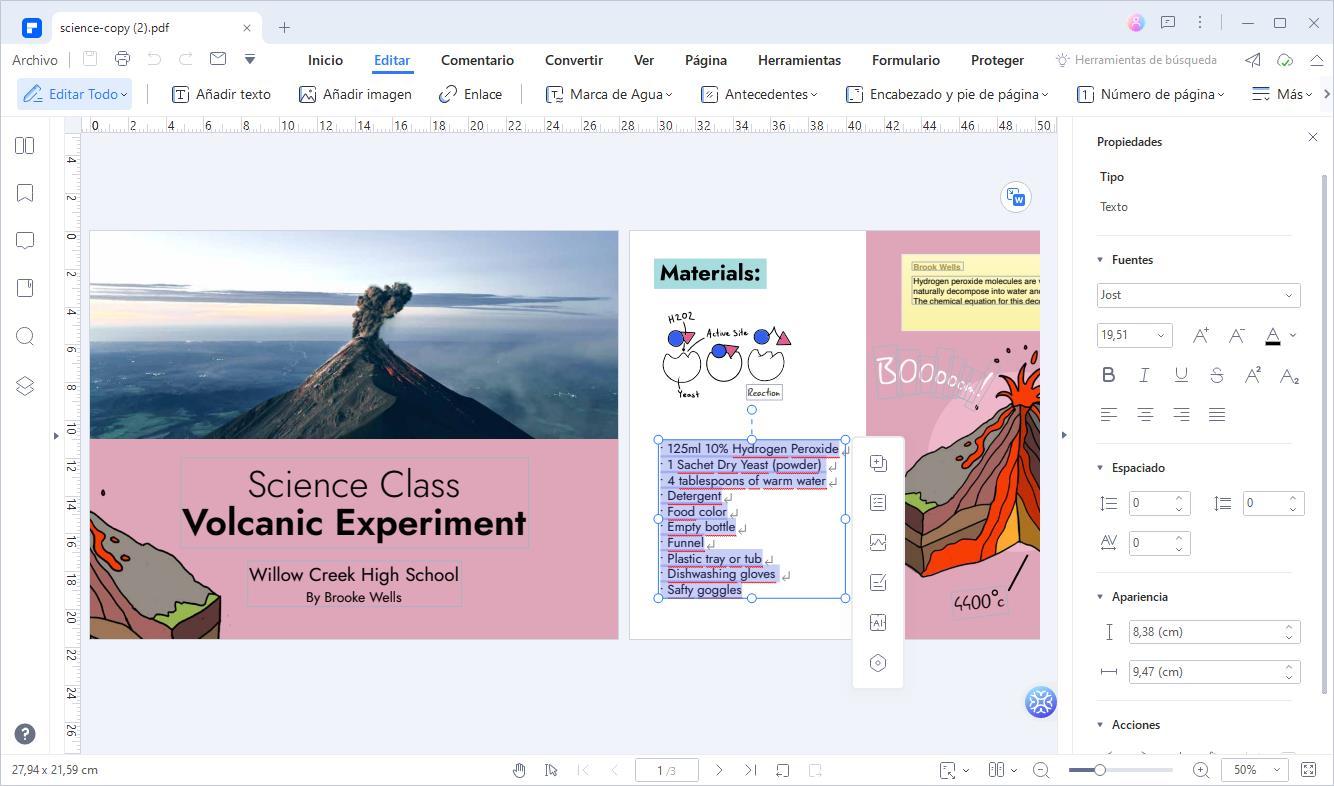Viewport: 1334px width, 786px height.
Task: Click the search magnifier in left sidebar
Action: tap(25, 336)
